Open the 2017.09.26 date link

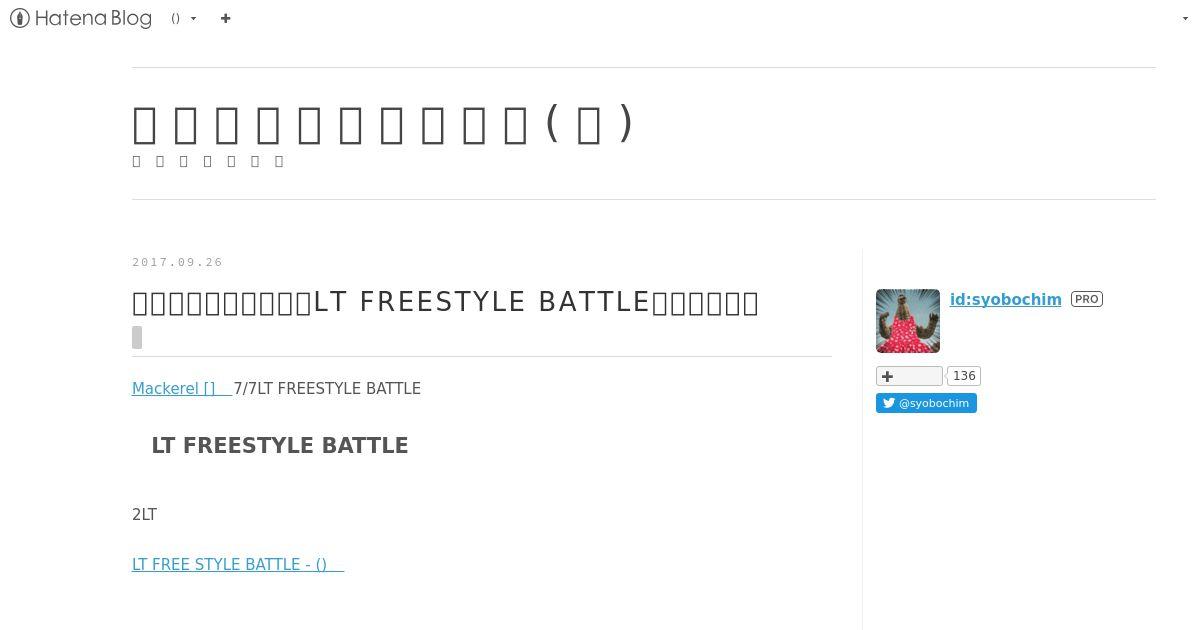click(177, 262)
